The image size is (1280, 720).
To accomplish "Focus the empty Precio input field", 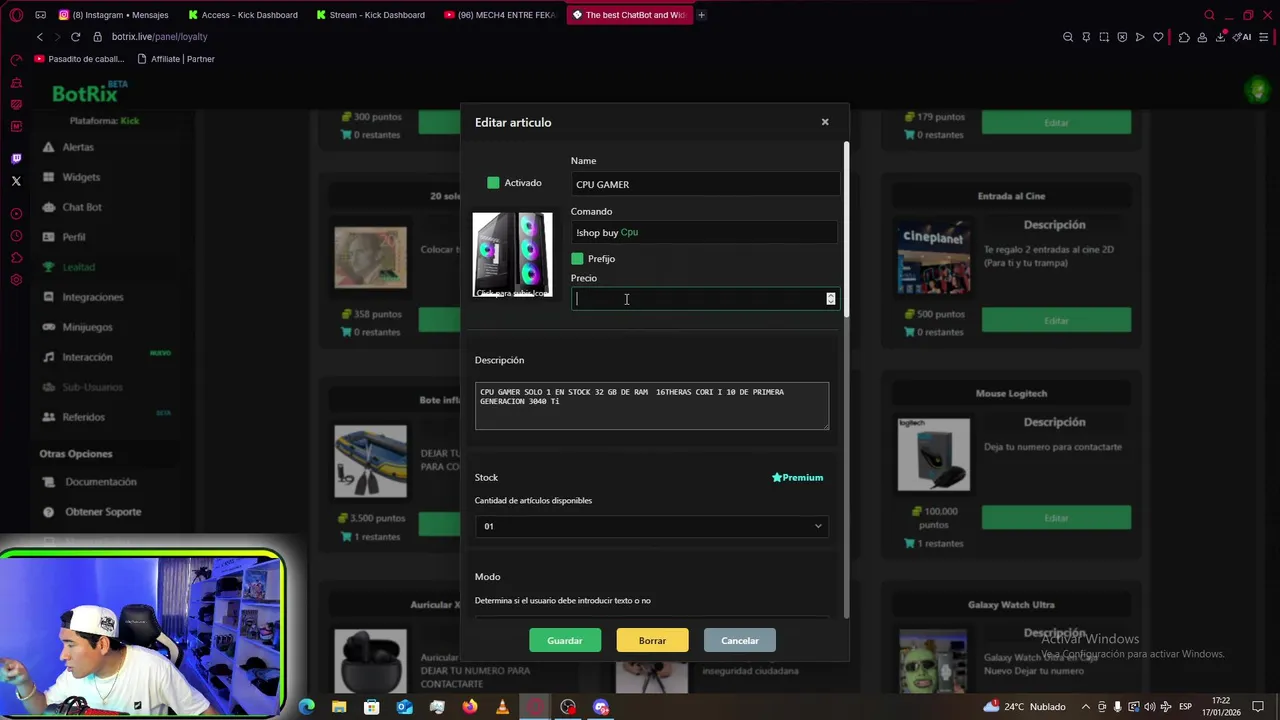I will click(704, 299).
